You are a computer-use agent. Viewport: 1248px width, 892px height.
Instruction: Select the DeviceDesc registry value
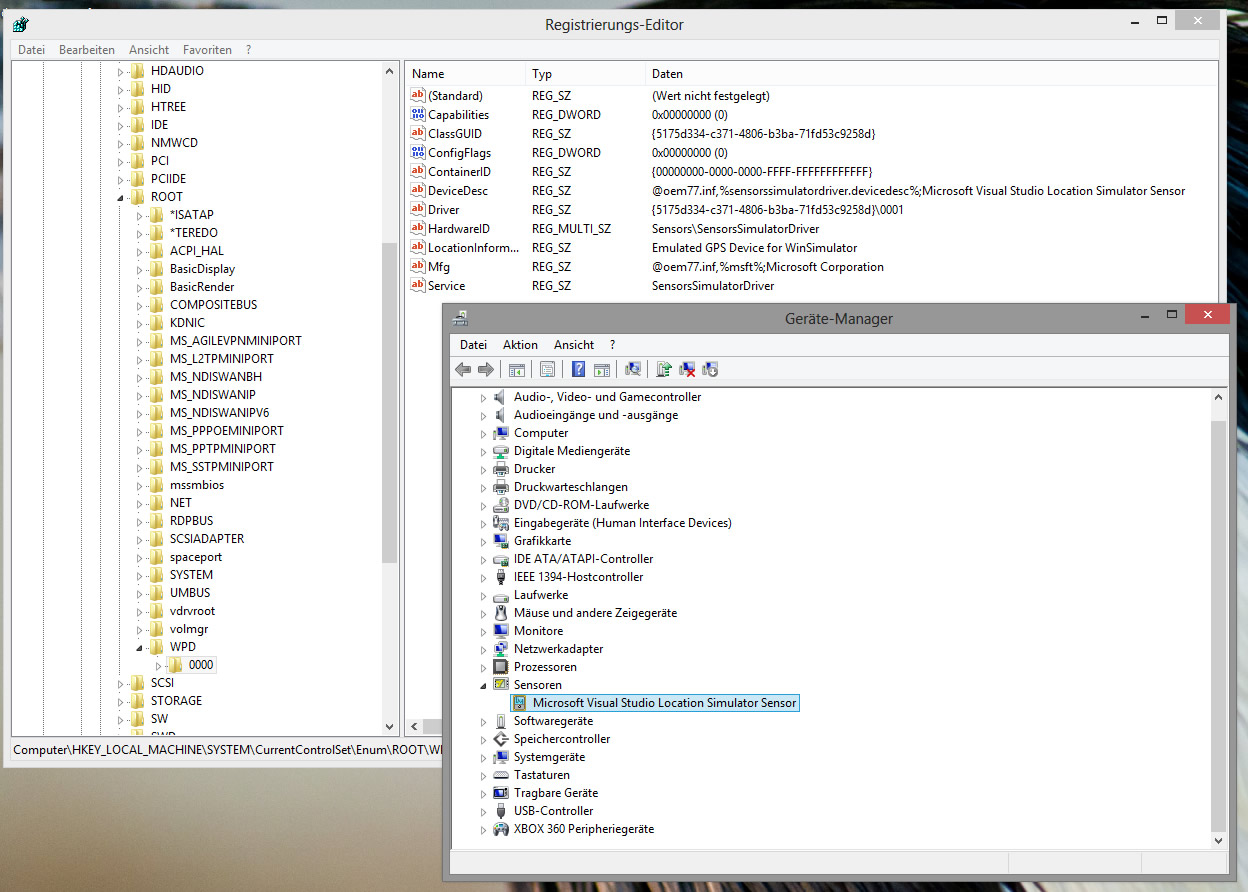tap(458, 191)
